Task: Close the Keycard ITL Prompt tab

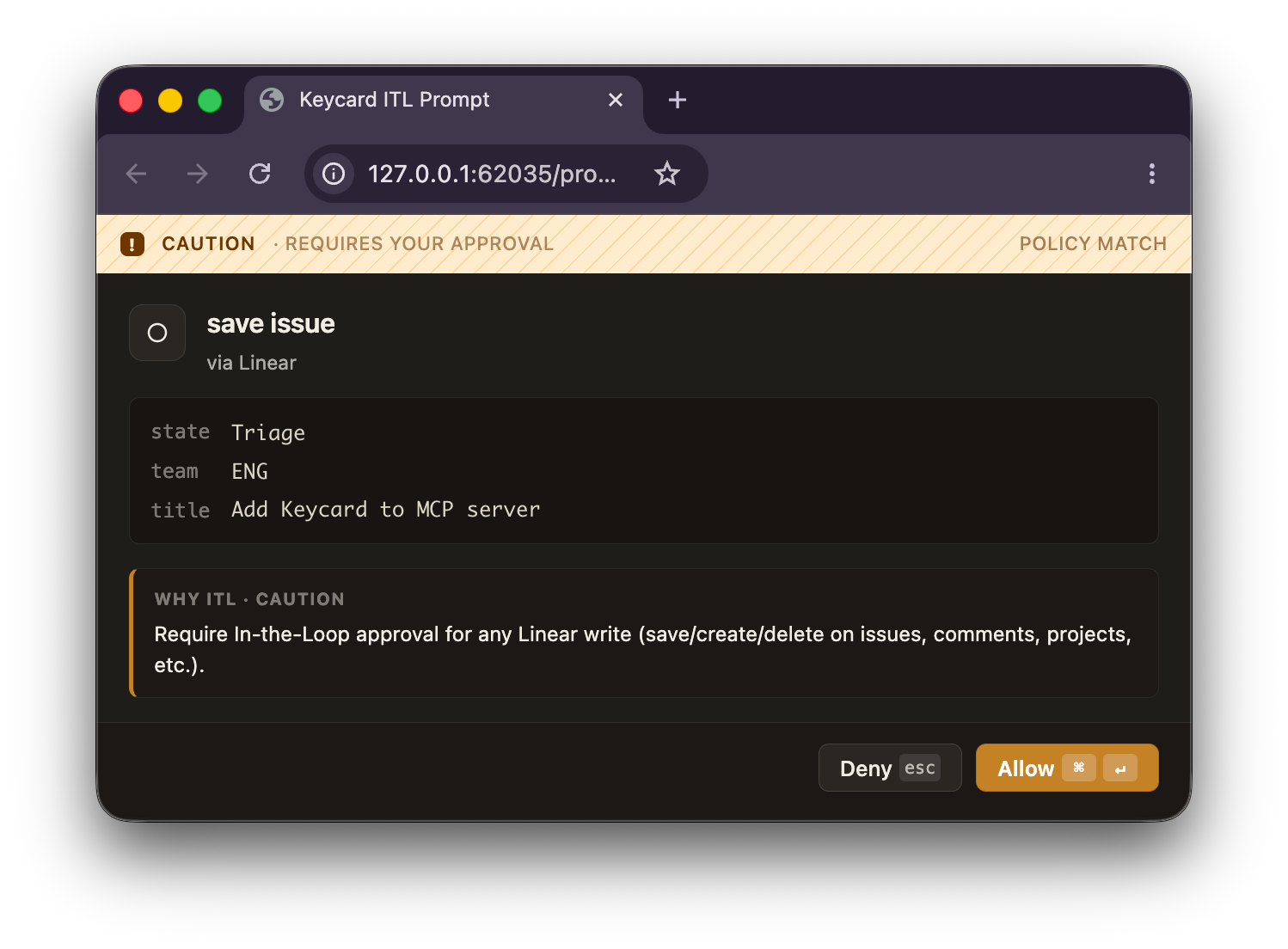Action: click(x=616, y=100)
